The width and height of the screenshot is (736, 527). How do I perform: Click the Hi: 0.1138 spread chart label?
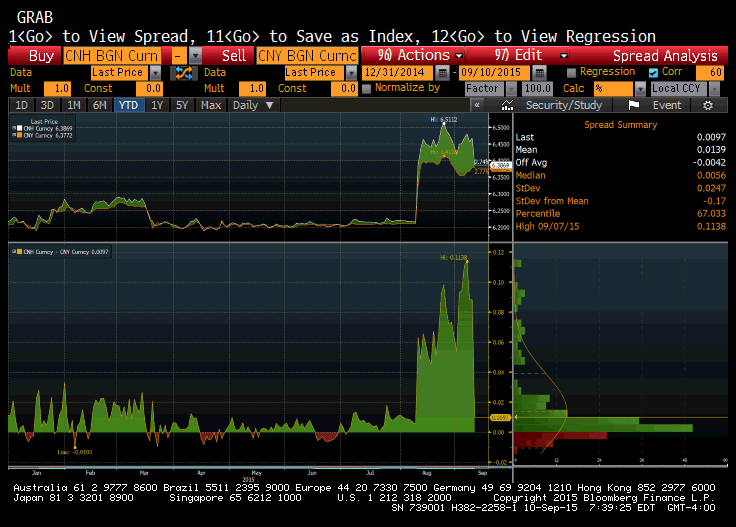point(453,257)
